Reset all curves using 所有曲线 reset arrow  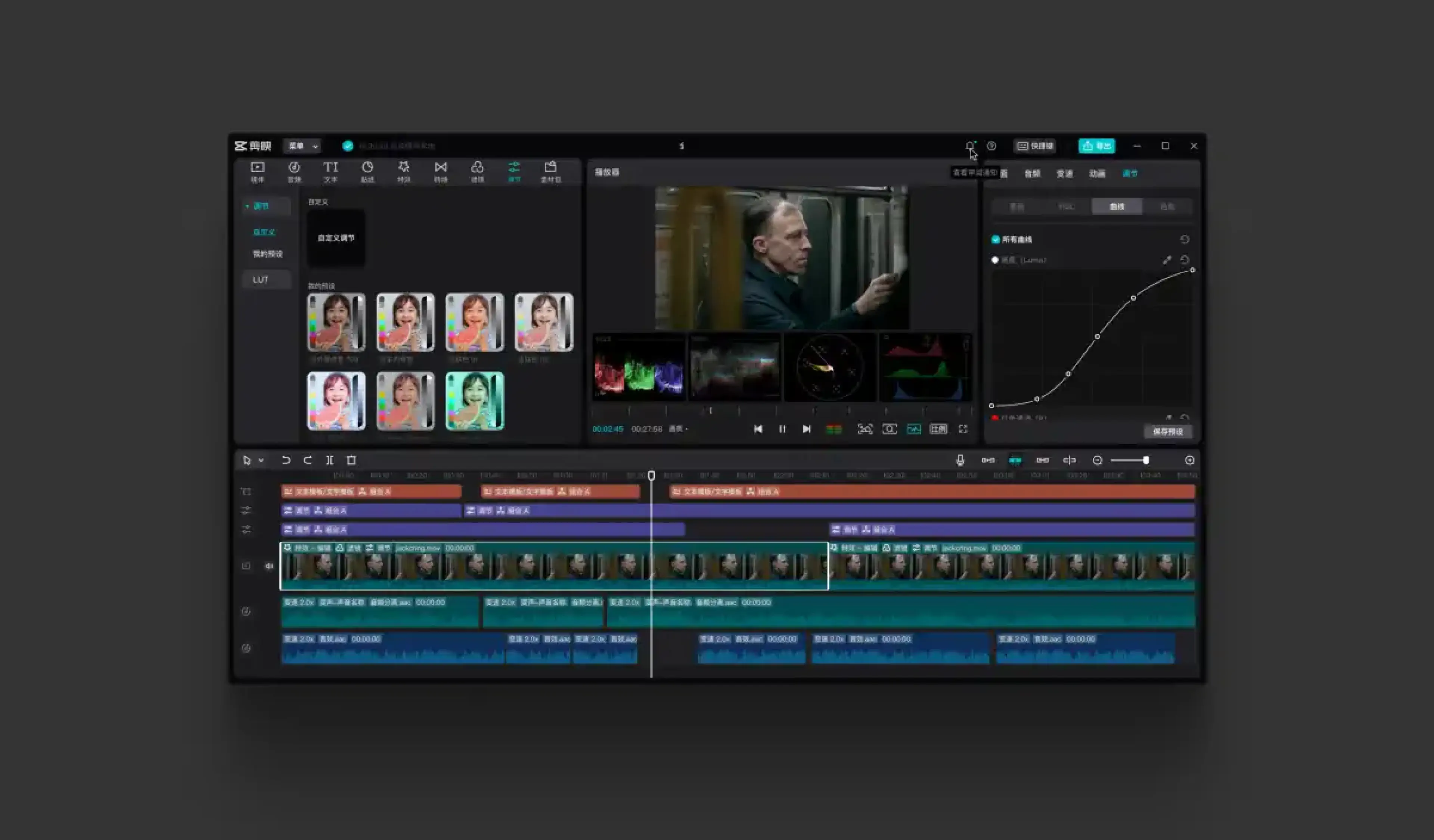tap(1185, 239)
